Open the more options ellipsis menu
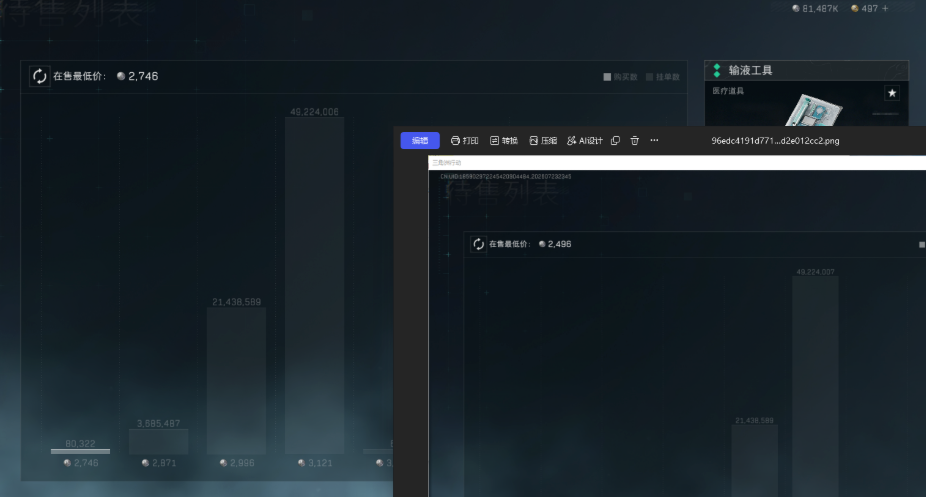The image size is (926, 497). 654,140
